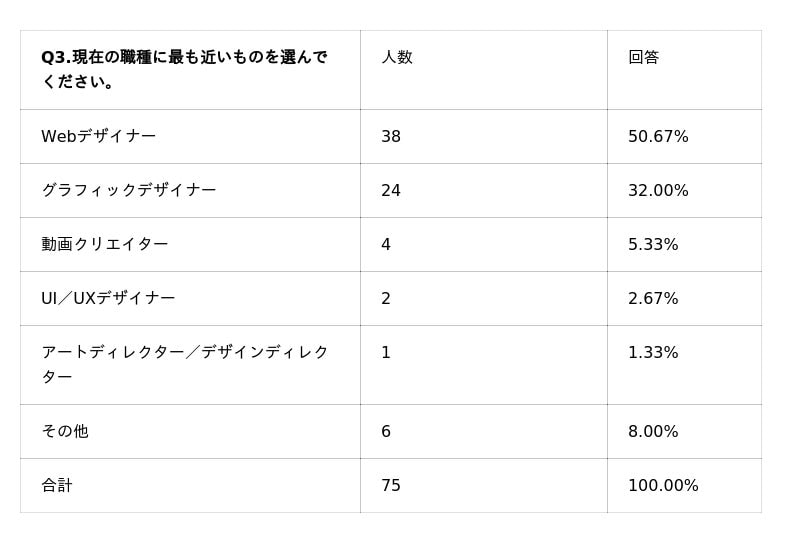Click the 人数 column header
The width and height of the screenshot is (800, 543).
(397, 57)
